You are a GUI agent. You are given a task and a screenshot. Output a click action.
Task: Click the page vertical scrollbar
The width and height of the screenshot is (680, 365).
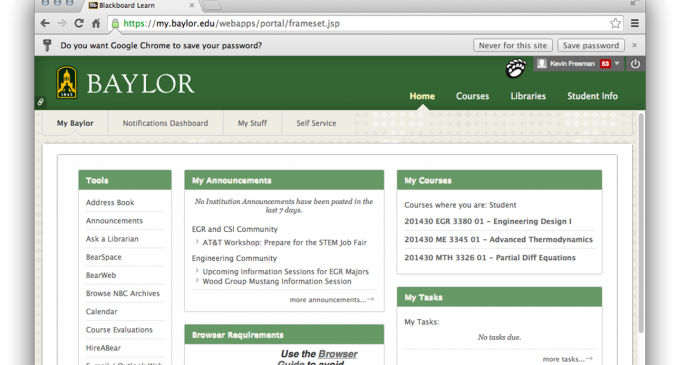641,223
